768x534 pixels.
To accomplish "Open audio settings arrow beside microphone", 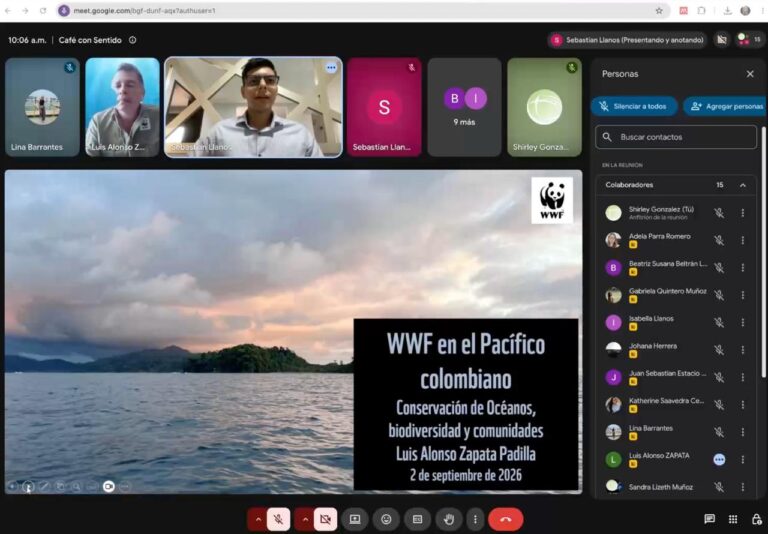I will (258, 519).
